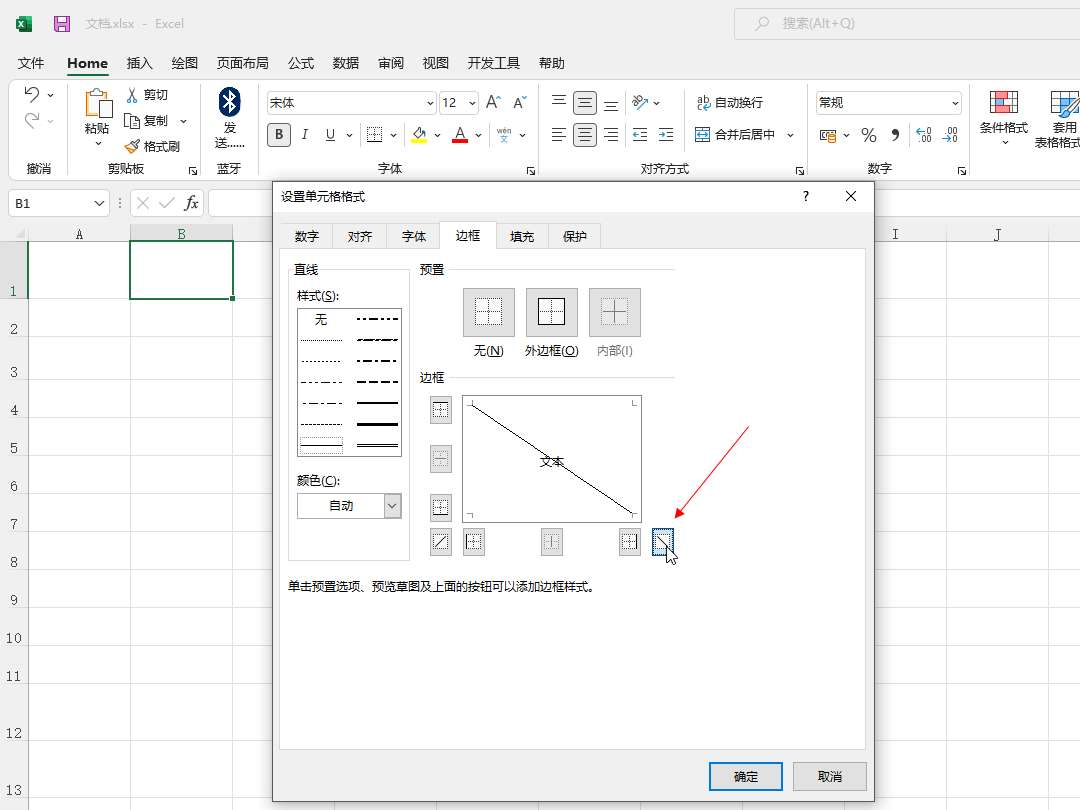Click the cell borders icon in ribbon
This screenshot has height=810, width=1080.
[x=374, y=134]
